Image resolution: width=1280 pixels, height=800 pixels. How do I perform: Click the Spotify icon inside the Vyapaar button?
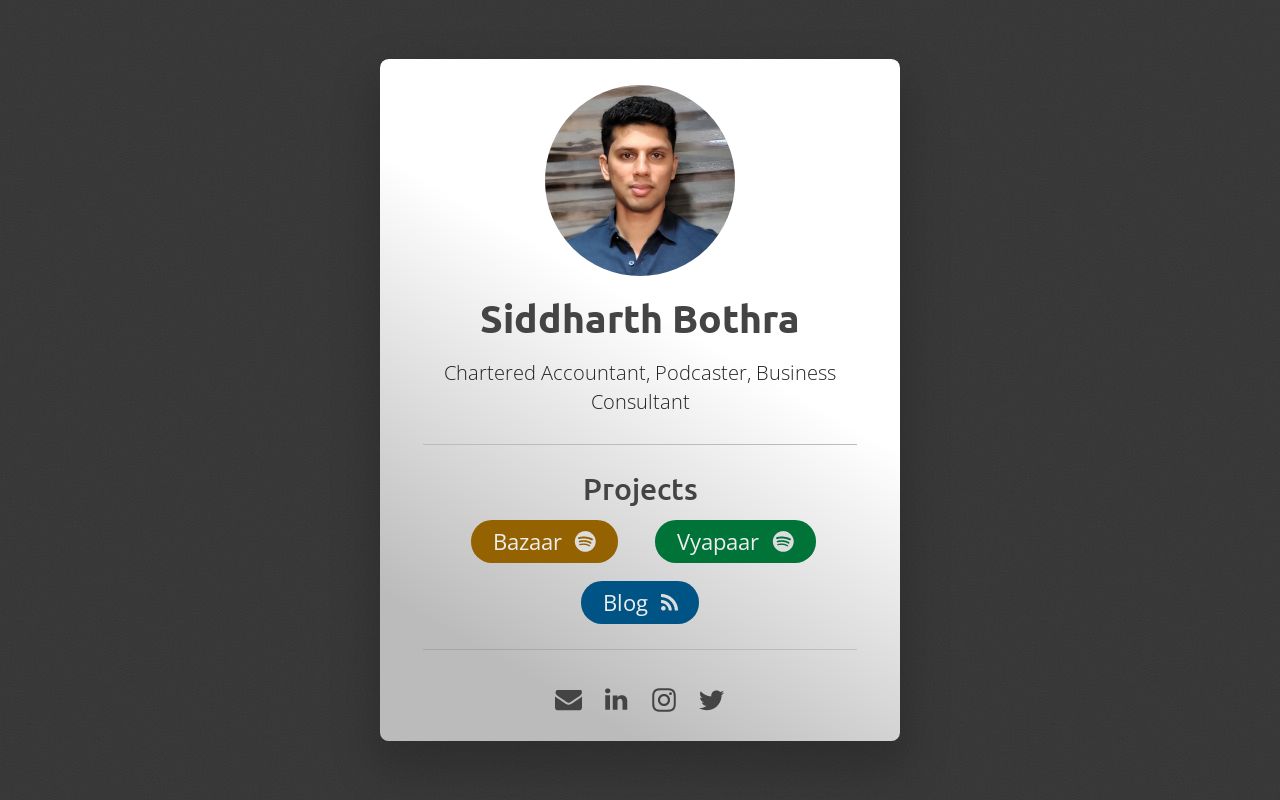[x=783, y=541]
